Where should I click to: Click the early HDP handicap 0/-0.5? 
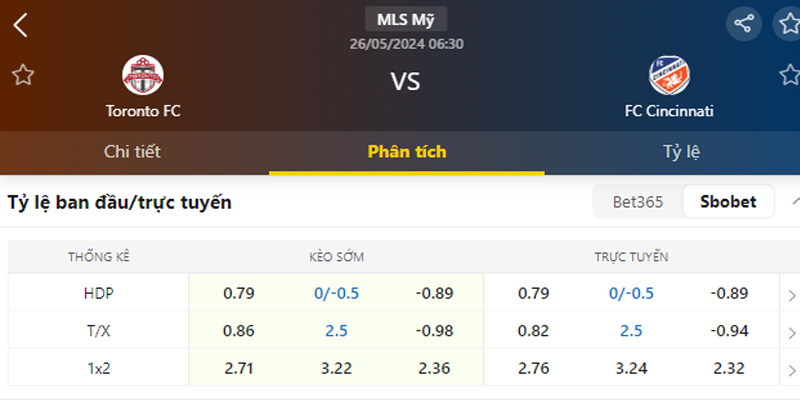pos(336,293)
